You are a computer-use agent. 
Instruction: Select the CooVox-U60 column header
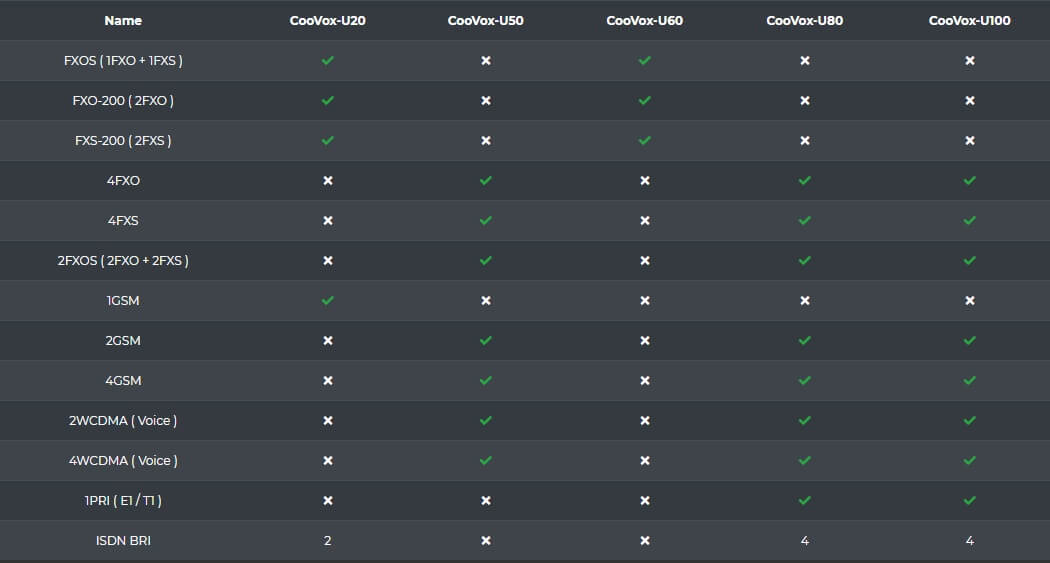645,20
